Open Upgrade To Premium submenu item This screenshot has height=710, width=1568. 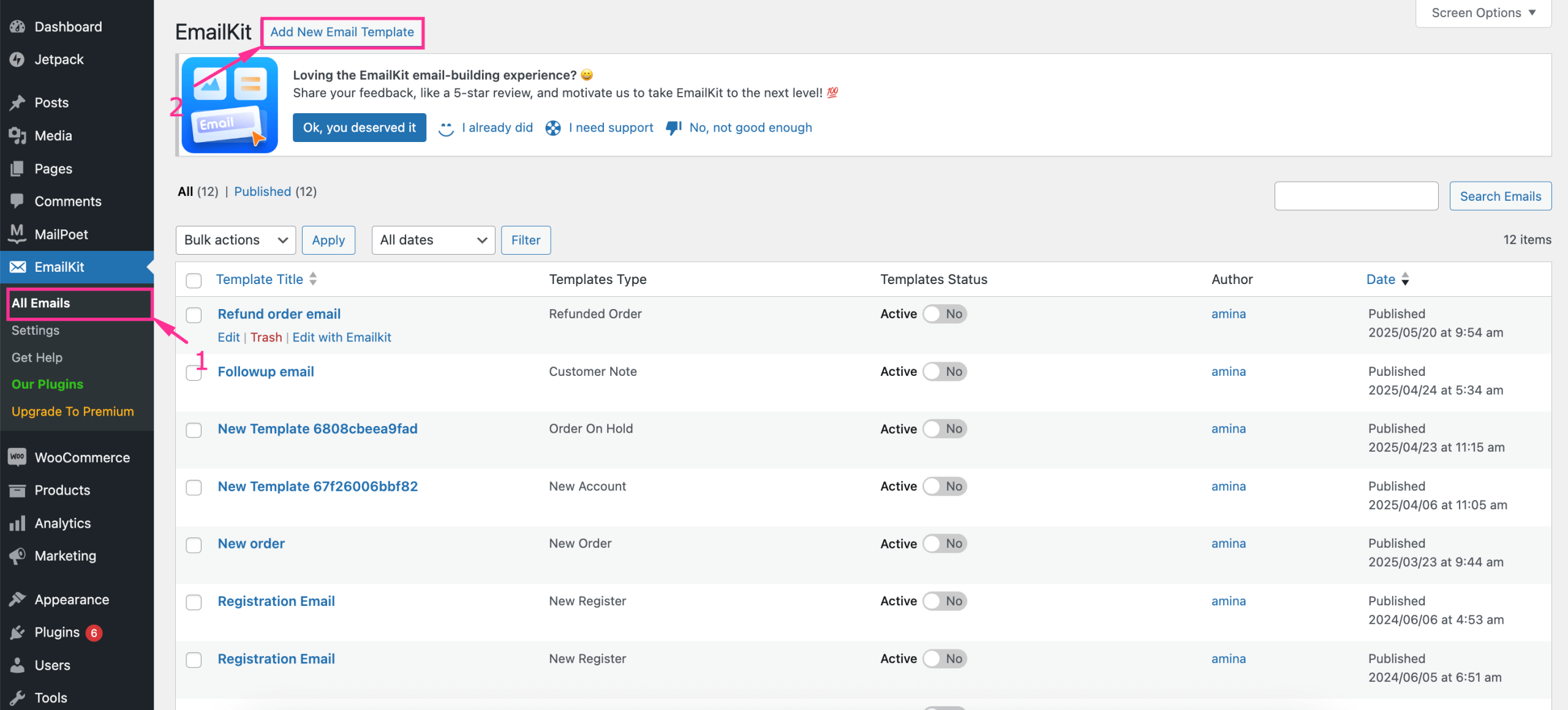pyautogui.click(x=72, y=411)
